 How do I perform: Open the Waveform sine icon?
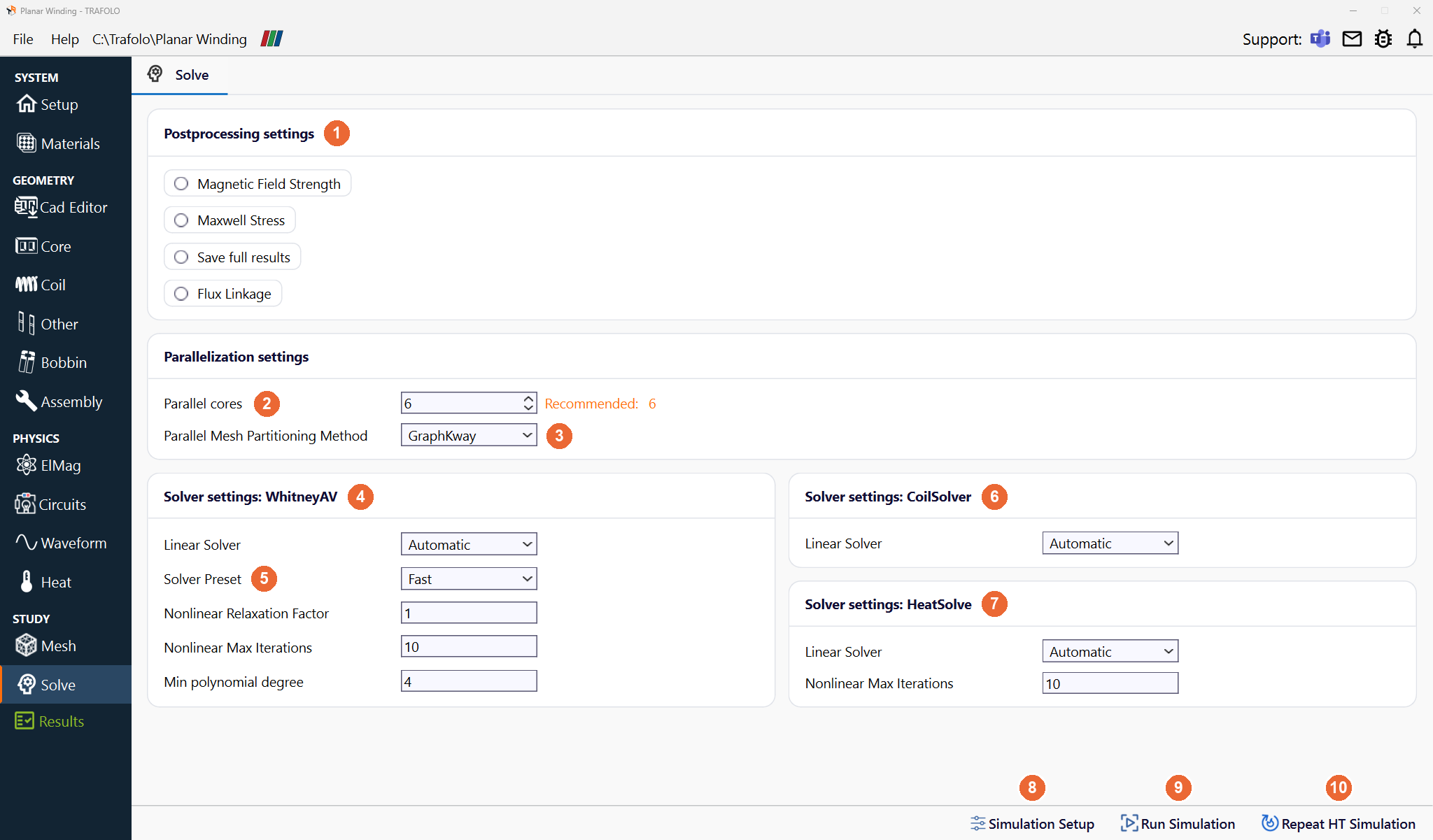(x=27, y=543)
